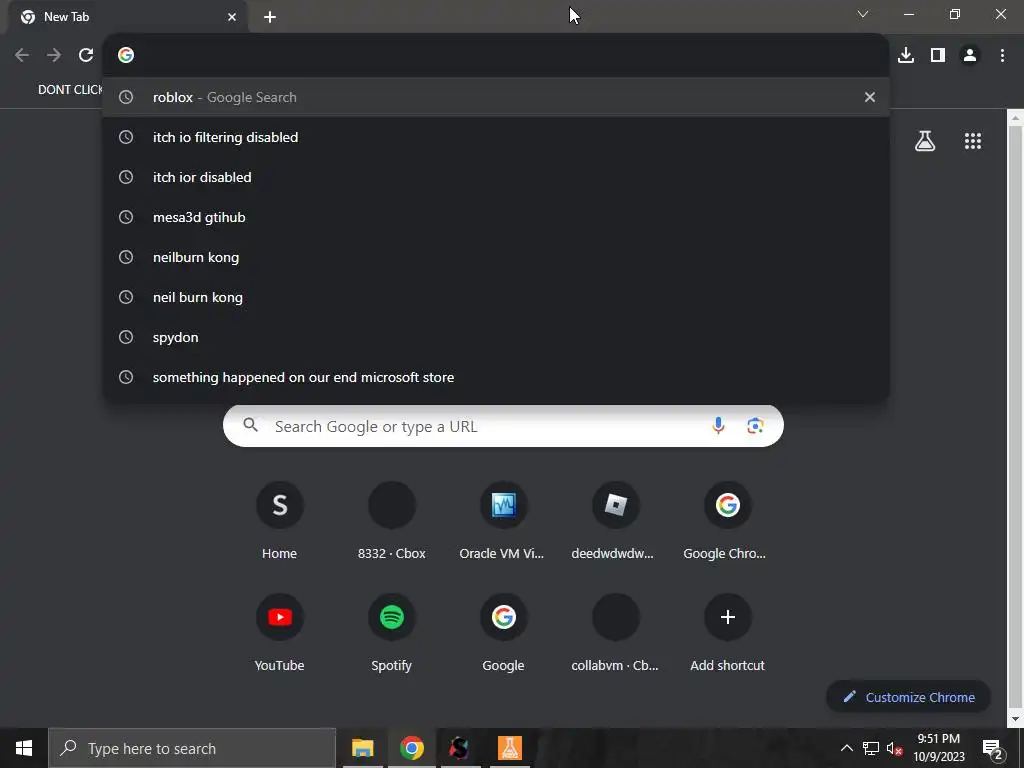Open the YouTube shortcut
This screenshot has height=768, width=1024.
(x=280, y=633)
